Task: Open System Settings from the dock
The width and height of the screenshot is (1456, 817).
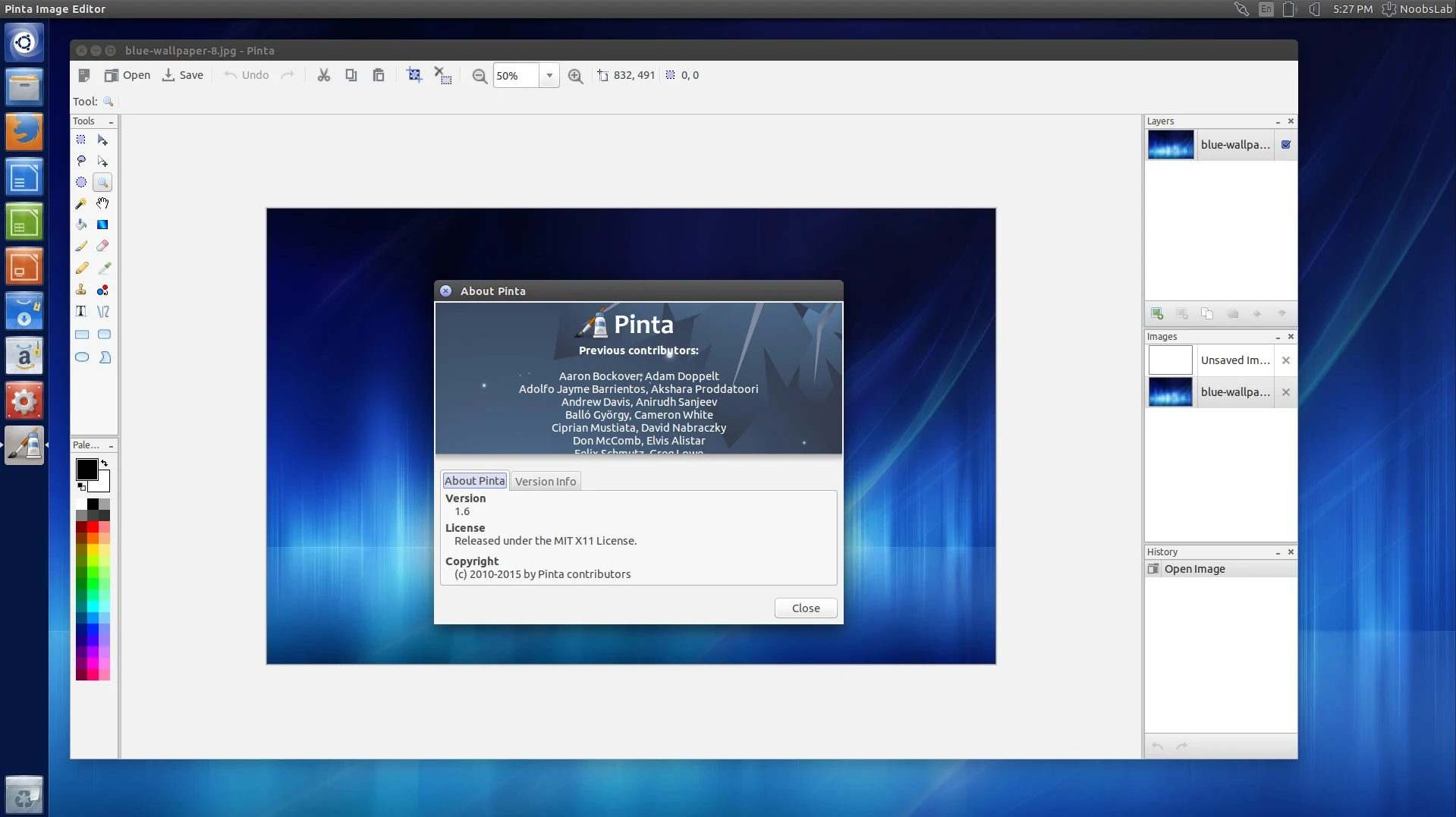Action: 24,401
